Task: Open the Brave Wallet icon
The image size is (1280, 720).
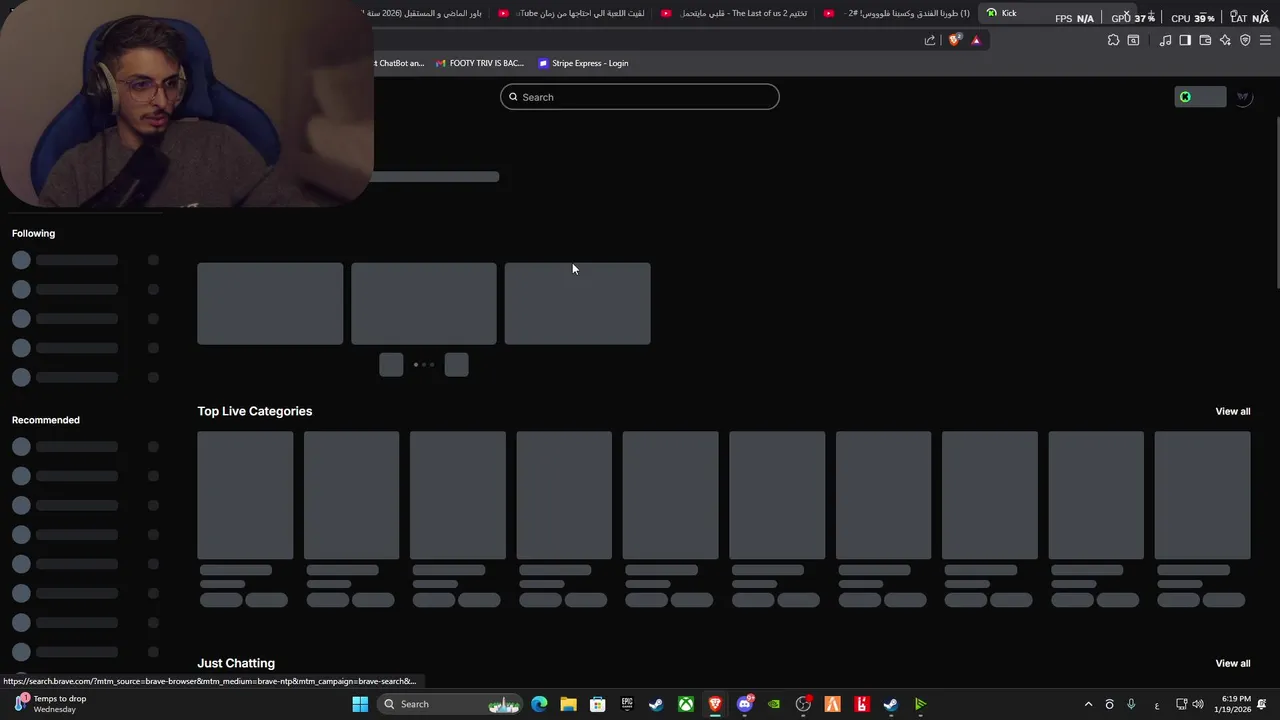Action: coord(1205,40)
